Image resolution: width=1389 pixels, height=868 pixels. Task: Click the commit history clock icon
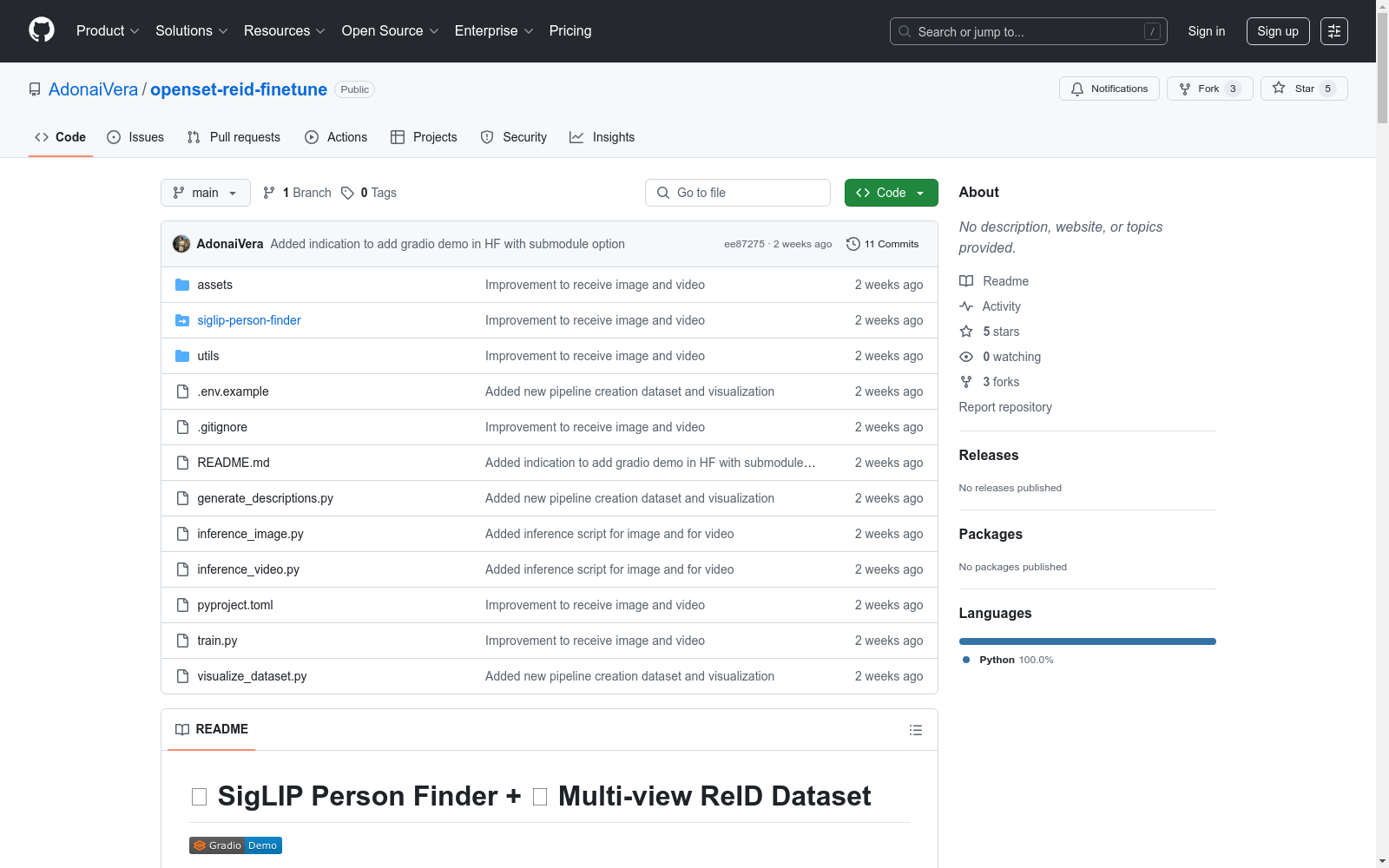tap(853, 244)
